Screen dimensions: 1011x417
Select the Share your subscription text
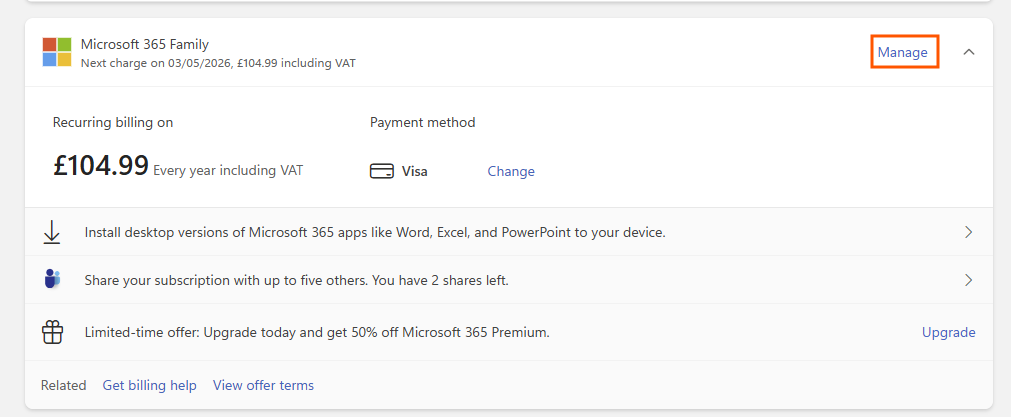[x=296, y=280]
